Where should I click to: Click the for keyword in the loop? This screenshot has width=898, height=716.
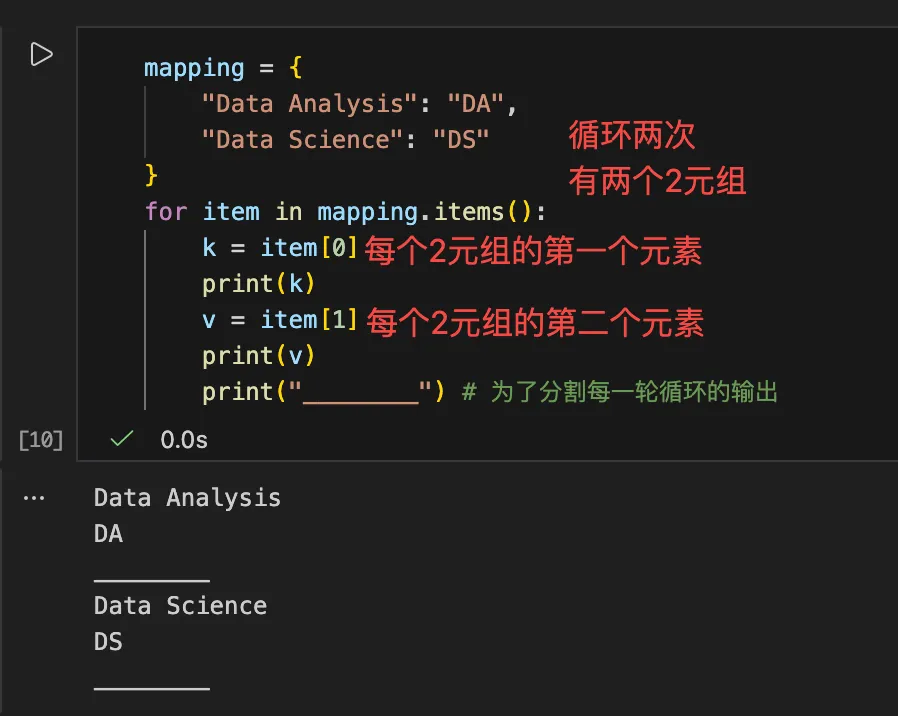(166, 212)
